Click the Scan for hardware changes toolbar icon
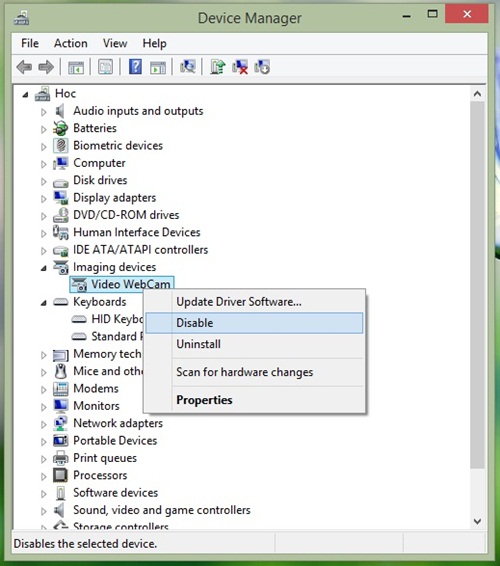 click(x=187, y=67)
